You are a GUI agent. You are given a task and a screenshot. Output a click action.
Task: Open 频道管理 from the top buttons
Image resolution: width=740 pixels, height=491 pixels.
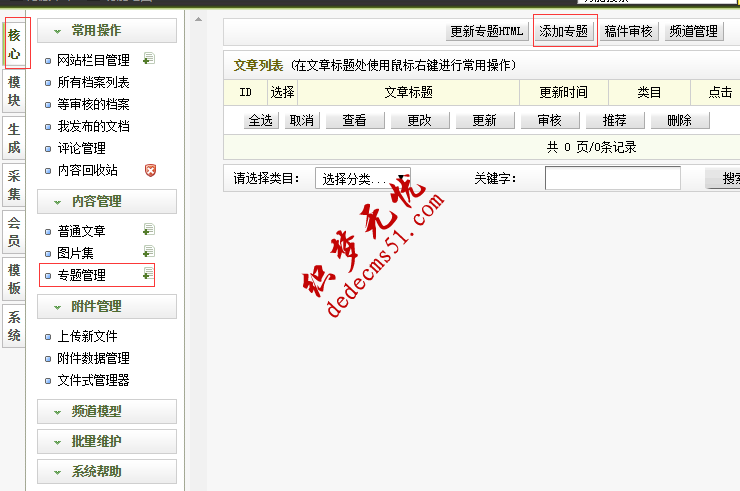pos(694,32)
